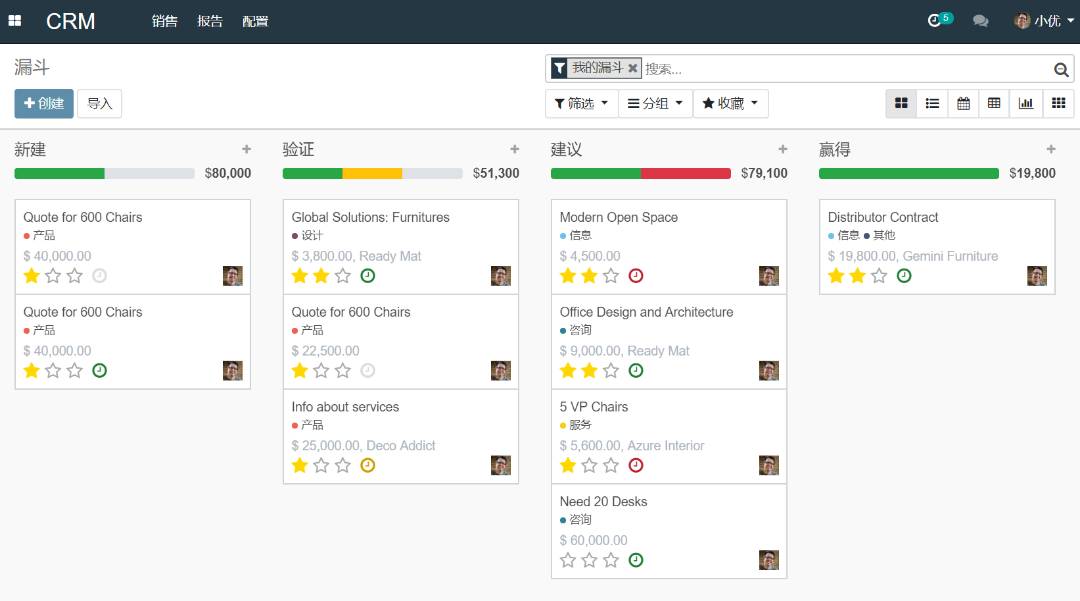Switch to calendar view

coord(963,103)
